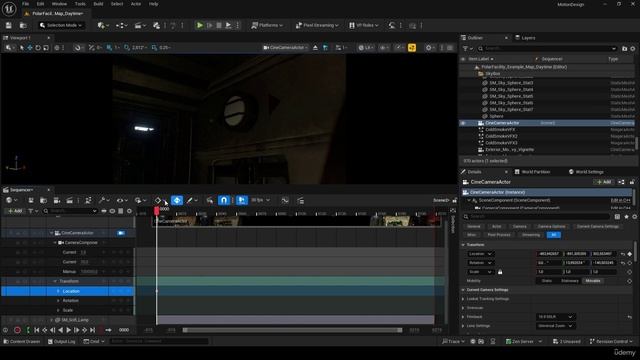Click the Sequencer record button
Screen dimensions: 640x360
(17, 330)
